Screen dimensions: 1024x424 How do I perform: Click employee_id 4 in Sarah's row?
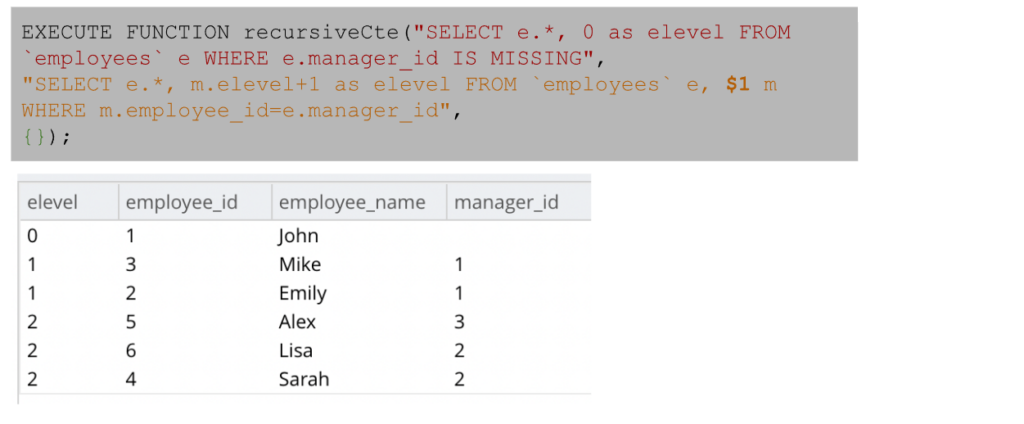pyautogui.click(x=131, y=380)
